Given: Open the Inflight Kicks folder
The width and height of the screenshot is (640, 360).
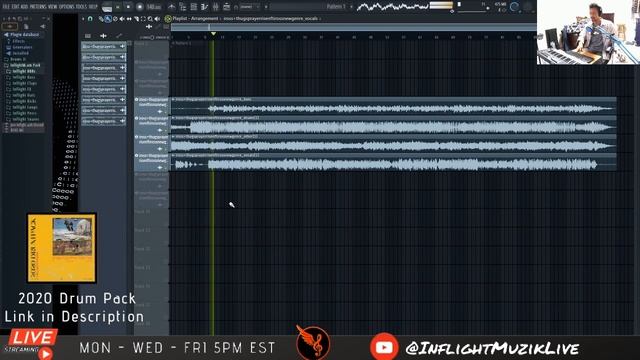Looking at the screenshot, I should pos(24,101).
